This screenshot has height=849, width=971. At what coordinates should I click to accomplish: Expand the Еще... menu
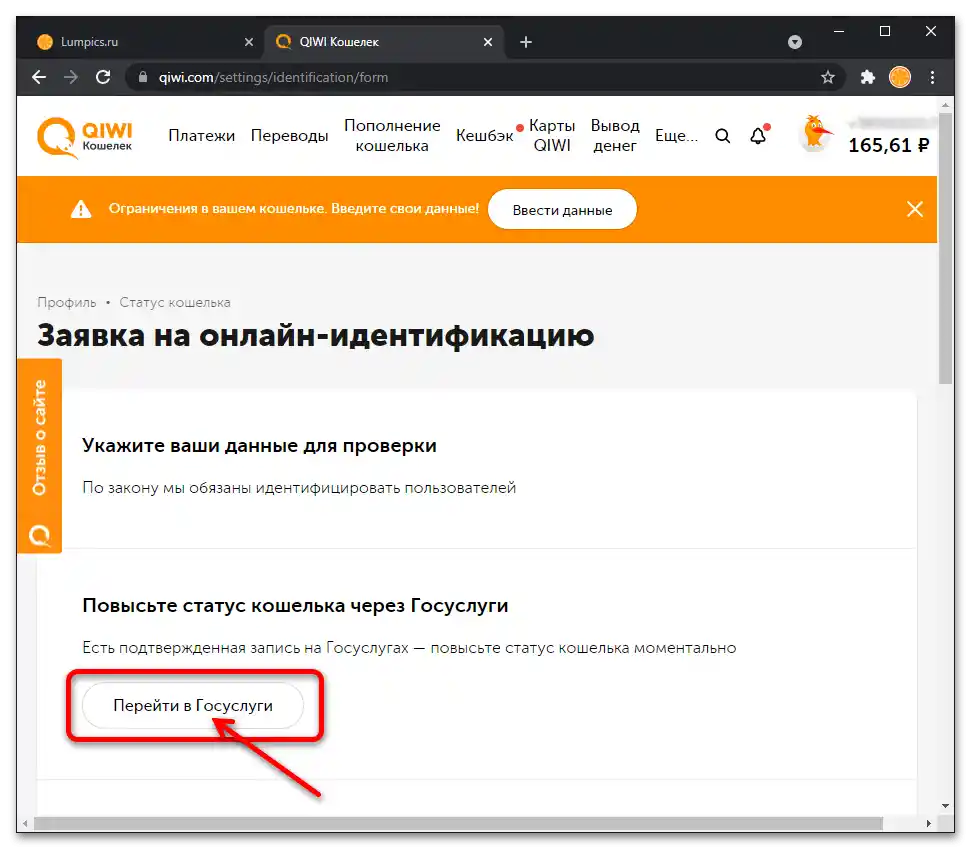point(676,136)
